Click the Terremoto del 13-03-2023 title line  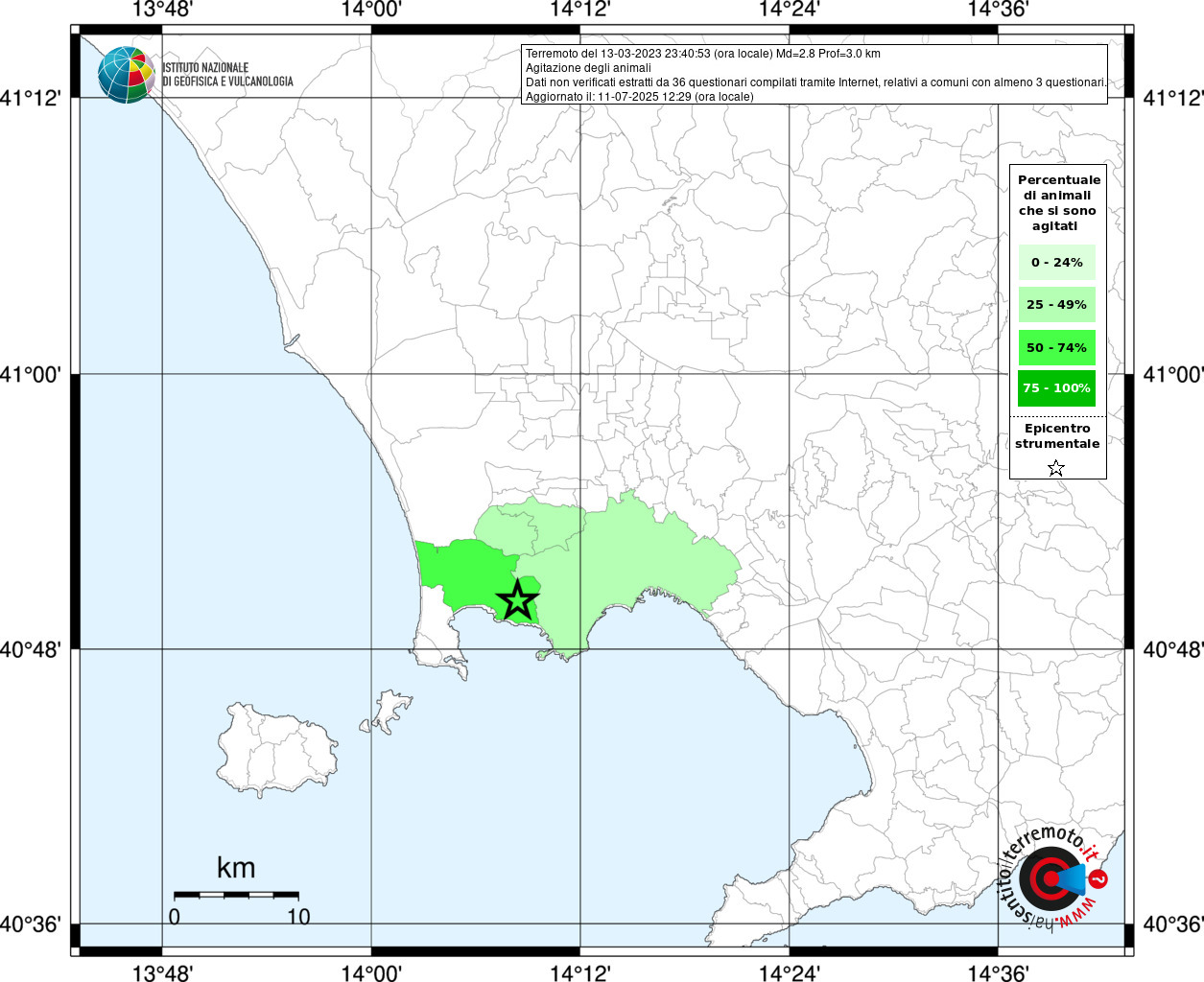702,54
